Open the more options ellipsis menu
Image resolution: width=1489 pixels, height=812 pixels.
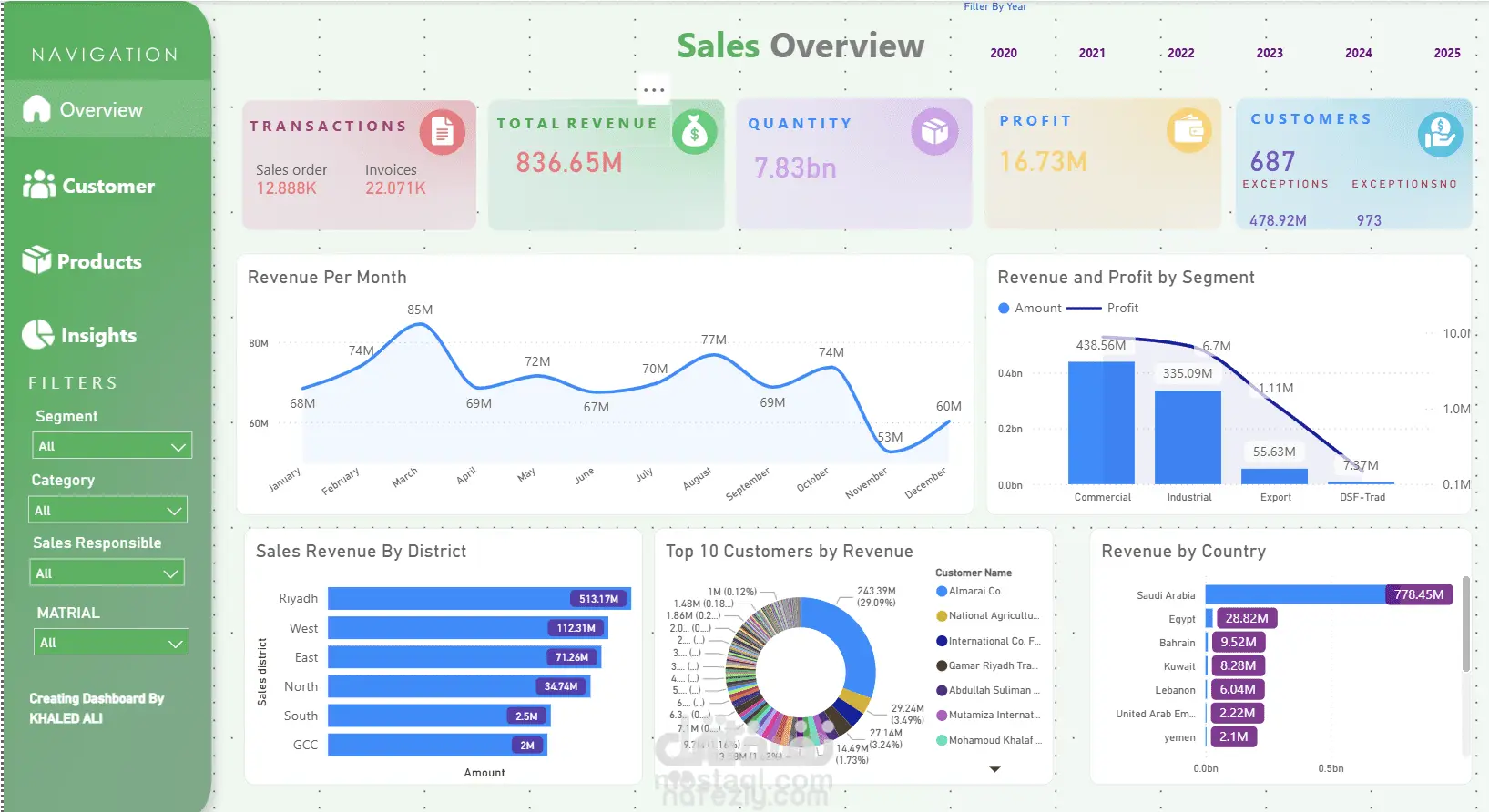(654, 90)
